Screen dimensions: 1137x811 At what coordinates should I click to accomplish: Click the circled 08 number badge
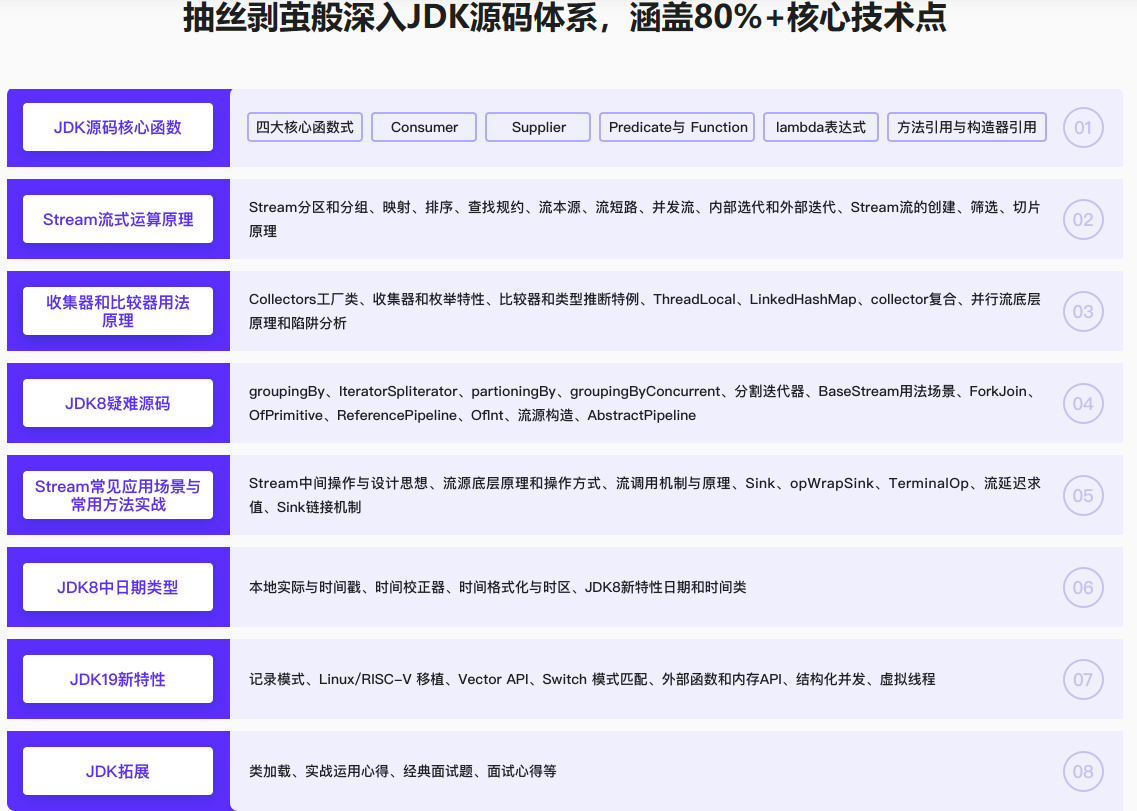(x=1083, y=772)
